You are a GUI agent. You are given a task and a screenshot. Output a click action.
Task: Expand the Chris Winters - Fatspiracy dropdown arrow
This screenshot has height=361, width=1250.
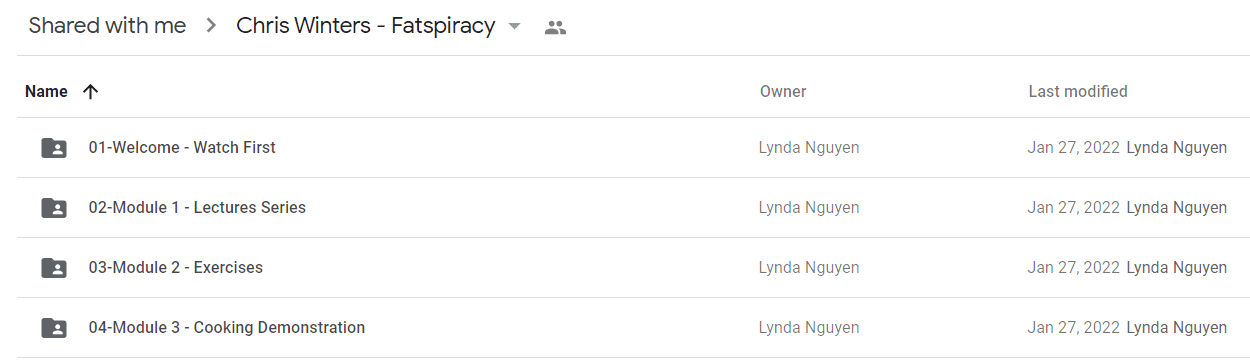coord(514,27)
